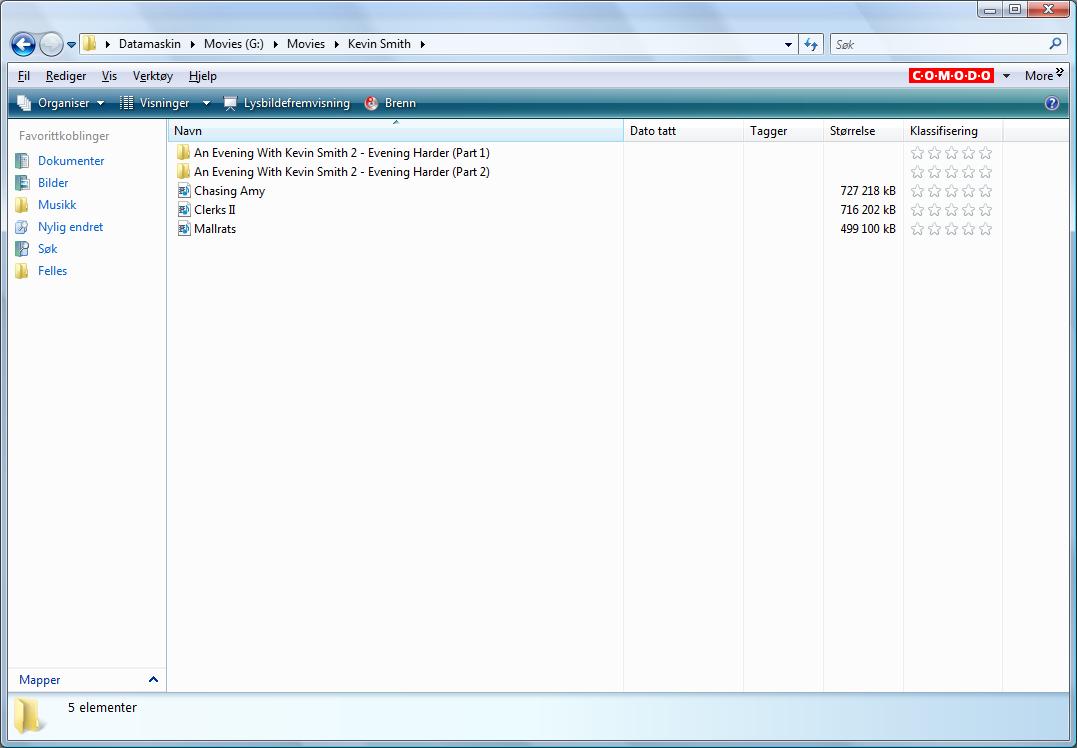Sort by the Navn column header
Image resolution: width=1077 pixels, height=748 pixels.
pyautogui.click(x=396, y=131)
